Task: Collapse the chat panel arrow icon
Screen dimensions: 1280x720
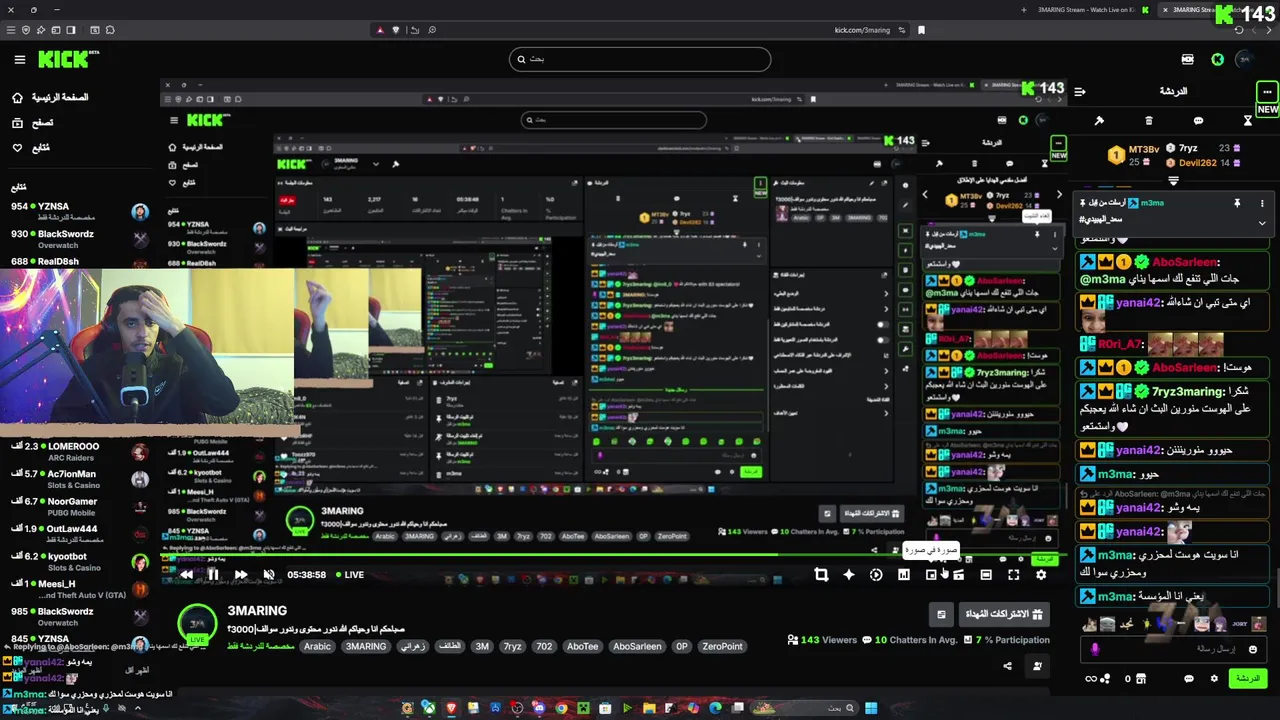Action: pos(1080,92)
